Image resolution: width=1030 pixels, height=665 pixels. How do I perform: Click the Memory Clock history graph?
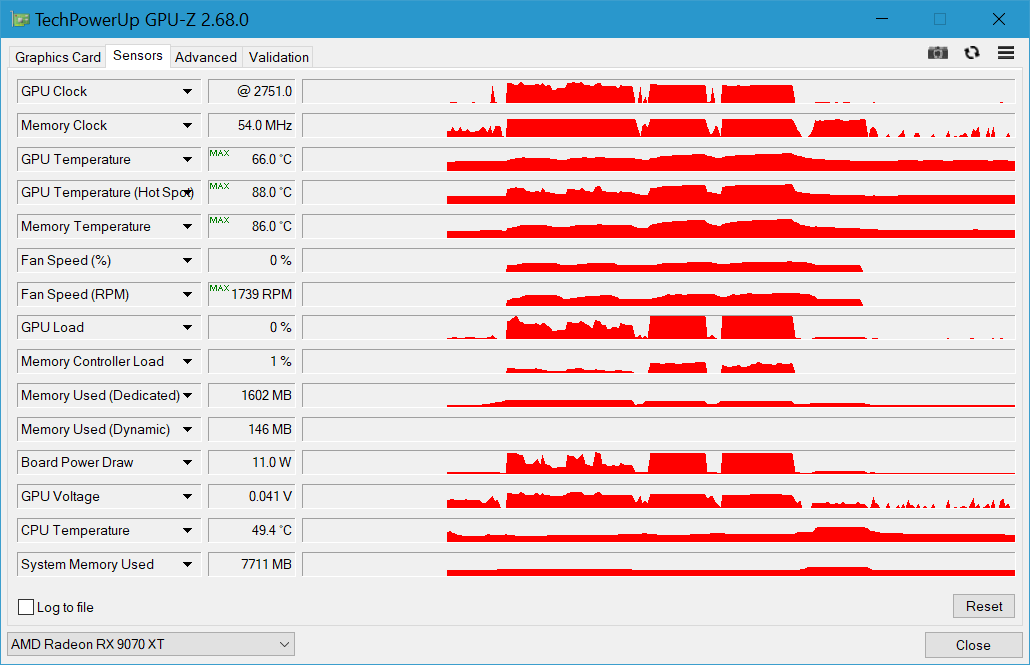[659, 126]
